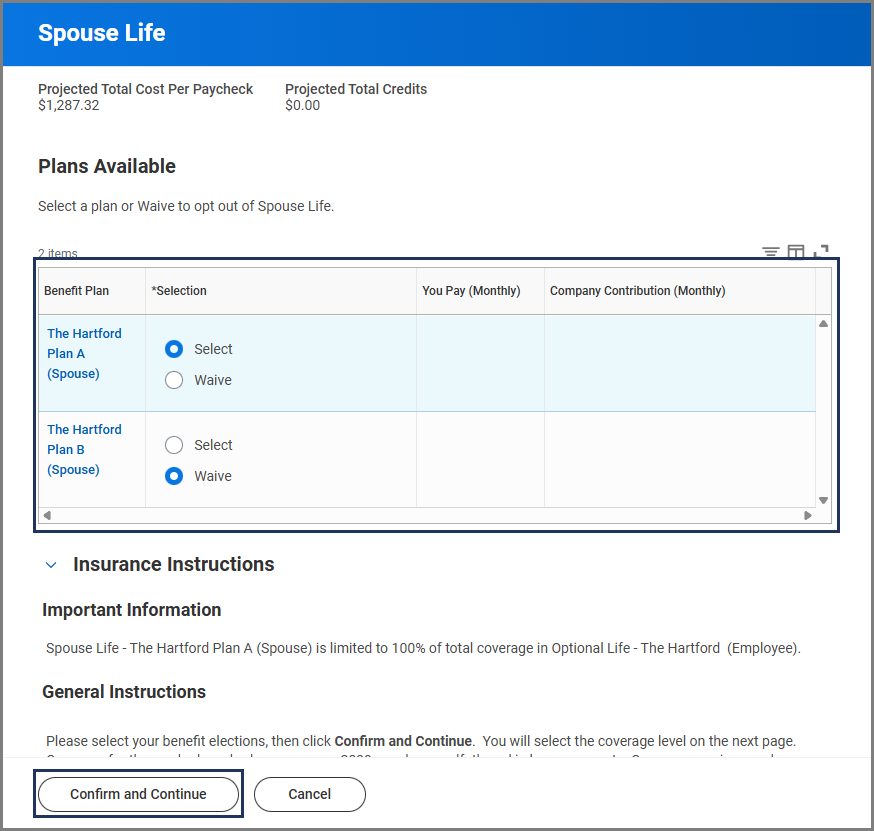The width and height of the screenshot is (874, 831).
Task: Collapse the Insurance Instructions section chevron
Action: [x=51, y=565]
